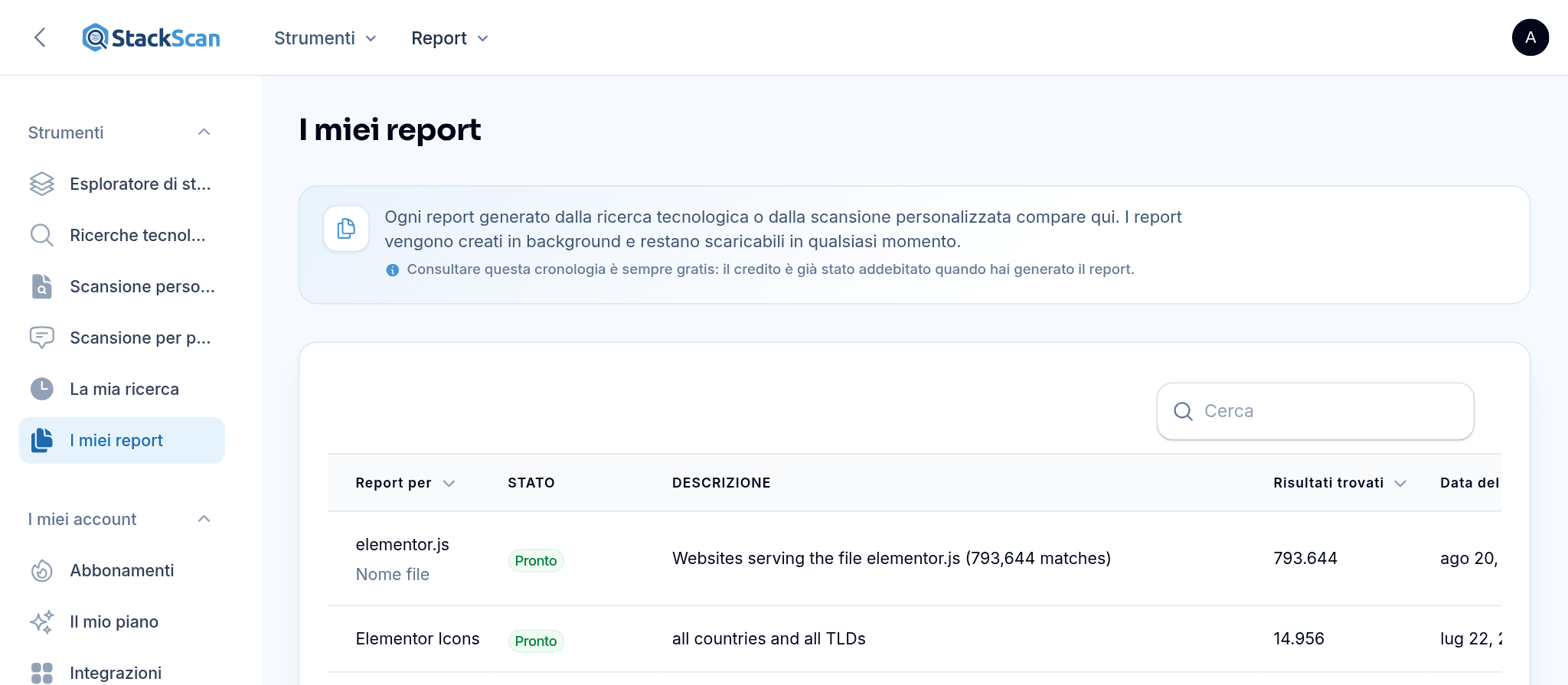The width and height of the screenshot is (1568, 685).
Task: Open Integrazioni in sidebar
Action: 122,673
